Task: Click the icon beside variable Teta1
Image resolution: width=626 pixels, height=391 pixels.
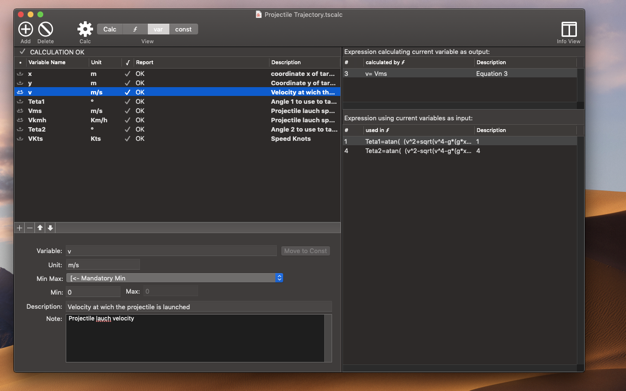Action: (x=20, y=101)
